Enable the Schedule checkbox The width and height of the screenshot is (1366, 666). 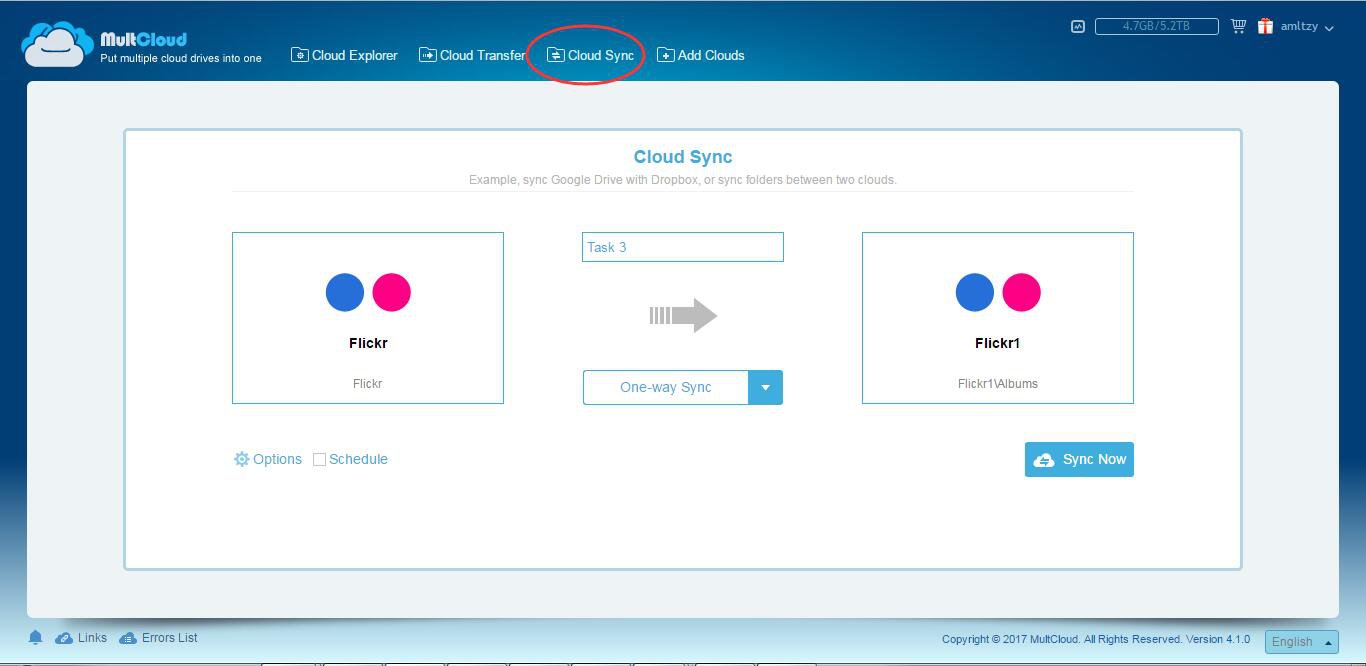(x=319, y=459)
